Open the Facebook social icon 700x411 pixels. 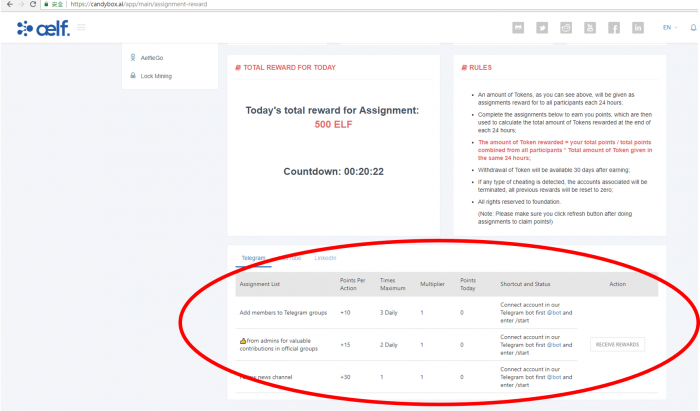(x=614, y=28)
